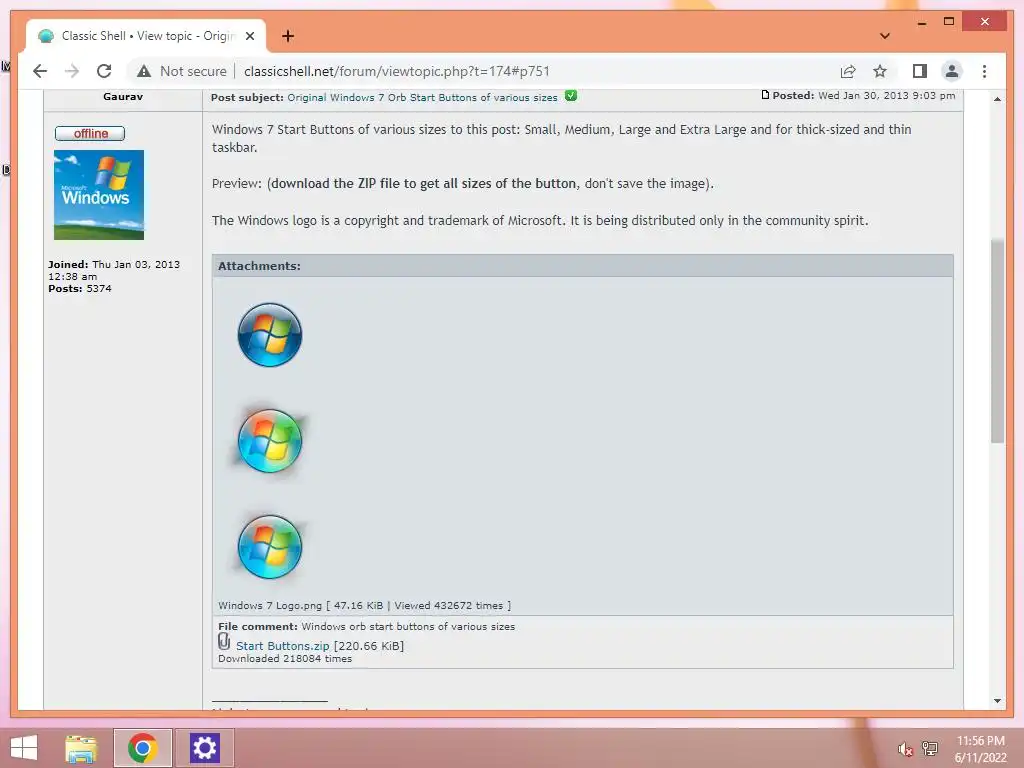The height and width of the screenshot is (768, 1024).
Task: Open File Explorer from the taskbar
Action: tap(81, 748)
